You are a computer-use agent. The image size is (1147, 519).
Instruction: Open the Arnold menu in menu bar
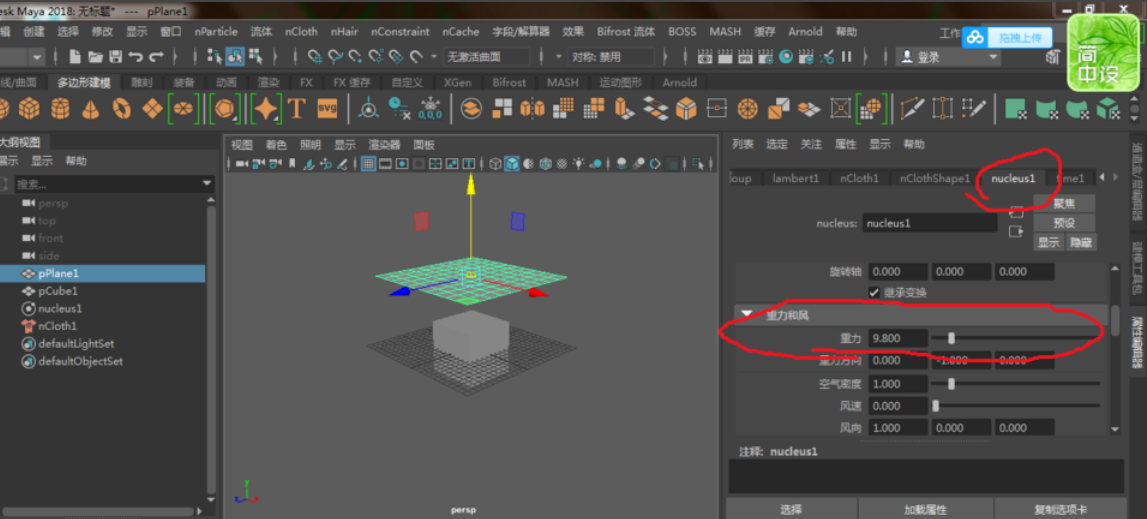(x=805, y=31)
